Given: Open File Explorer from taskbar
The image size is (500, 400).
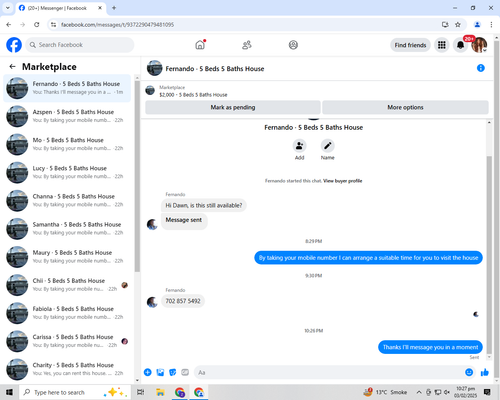Looking at the screenshot, I should [x=160, y=392].
